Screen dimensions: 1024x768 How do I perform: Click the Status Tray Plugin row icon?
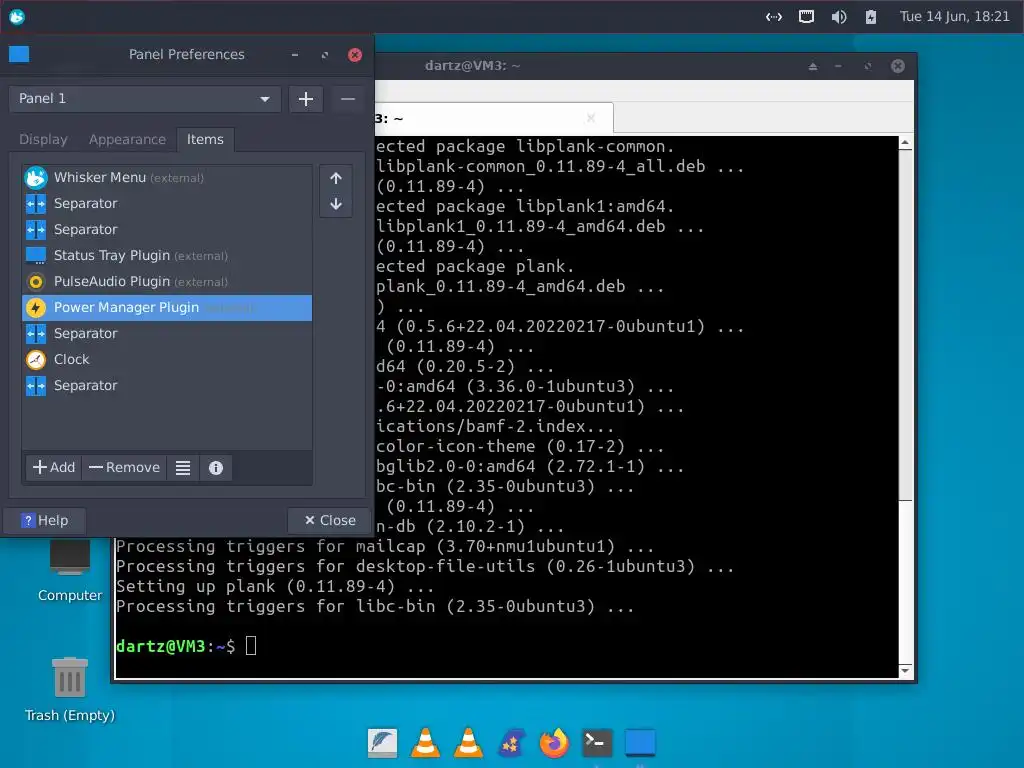click(36, 255)
